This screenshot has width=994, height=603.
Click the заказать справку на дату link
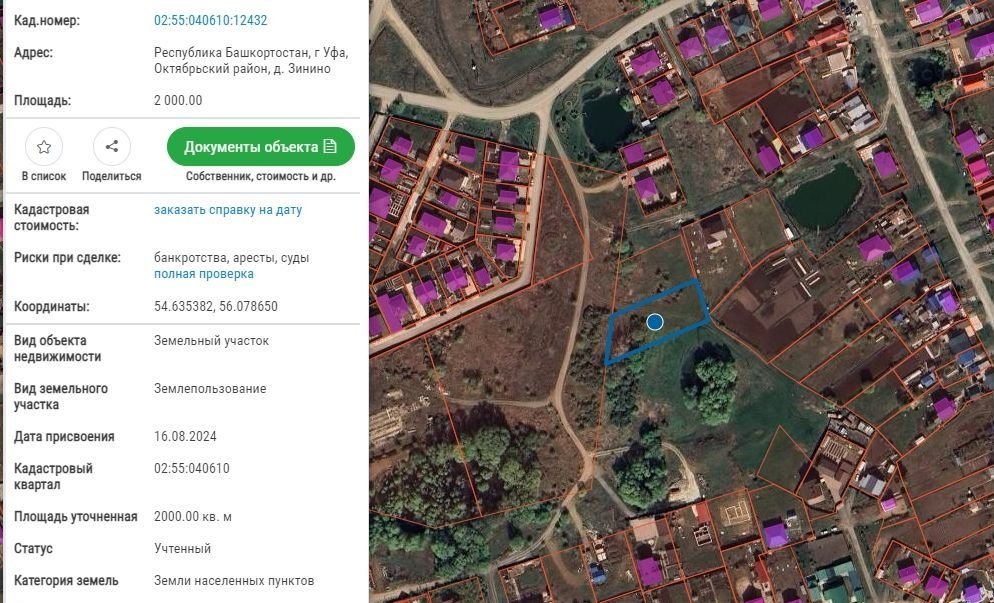(x=228, y=210)
